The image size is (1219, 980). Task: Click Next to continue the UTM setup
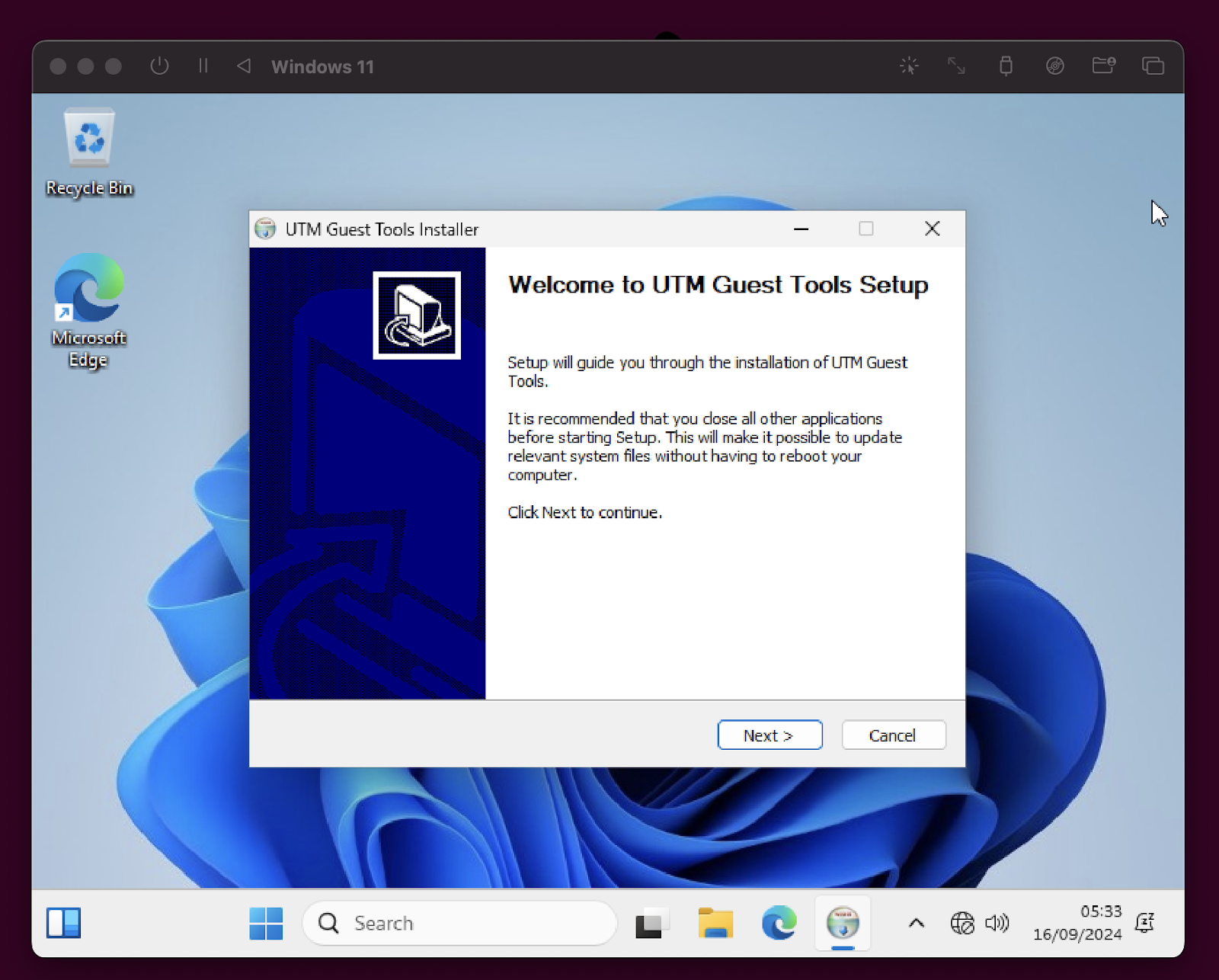pyautogui.click(x=769, y=735)
